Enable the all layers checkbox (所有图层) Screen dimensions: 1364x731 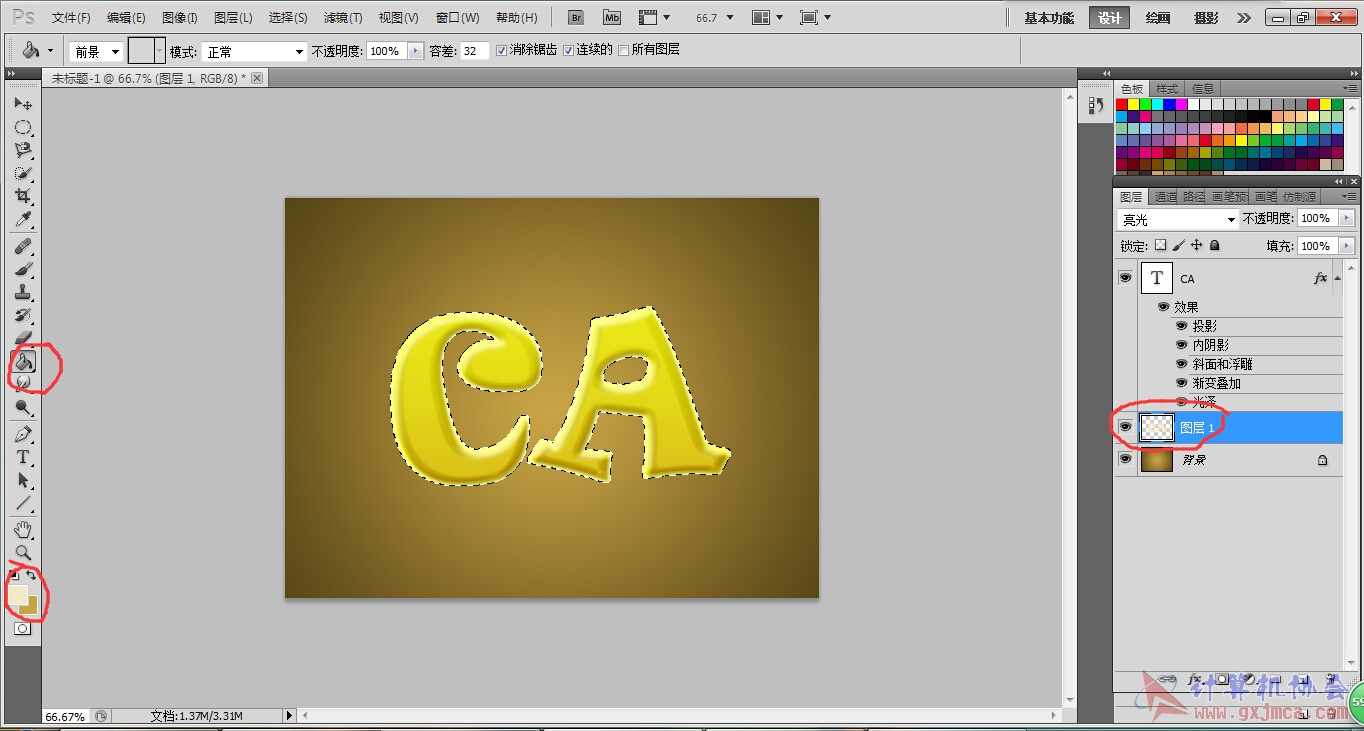[x=624, y=50]
